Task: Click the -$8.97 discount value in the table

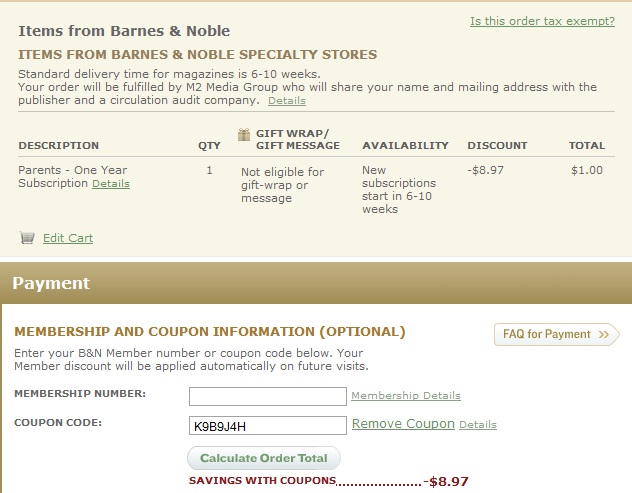Action: coord(486,170)
